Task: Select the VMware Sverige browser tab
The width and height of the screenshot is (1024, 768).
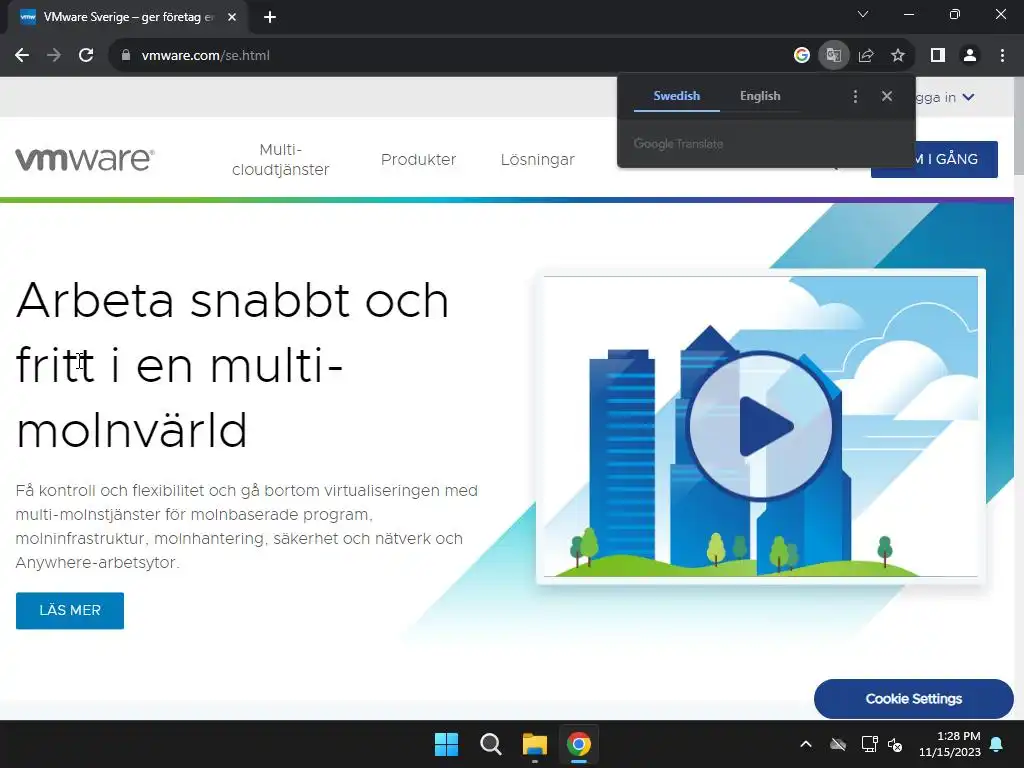Action: 127,17
